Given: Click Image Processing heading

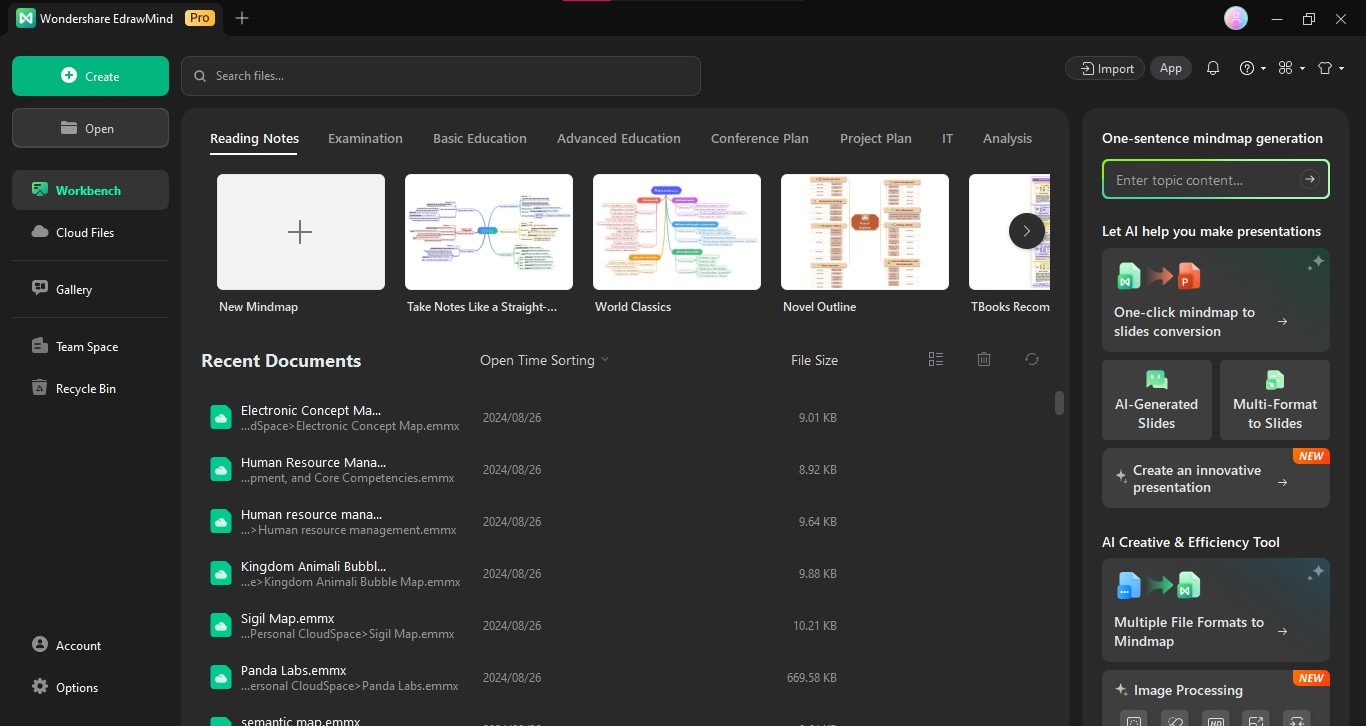Looking at the screenshot, I should point(1188,690).
